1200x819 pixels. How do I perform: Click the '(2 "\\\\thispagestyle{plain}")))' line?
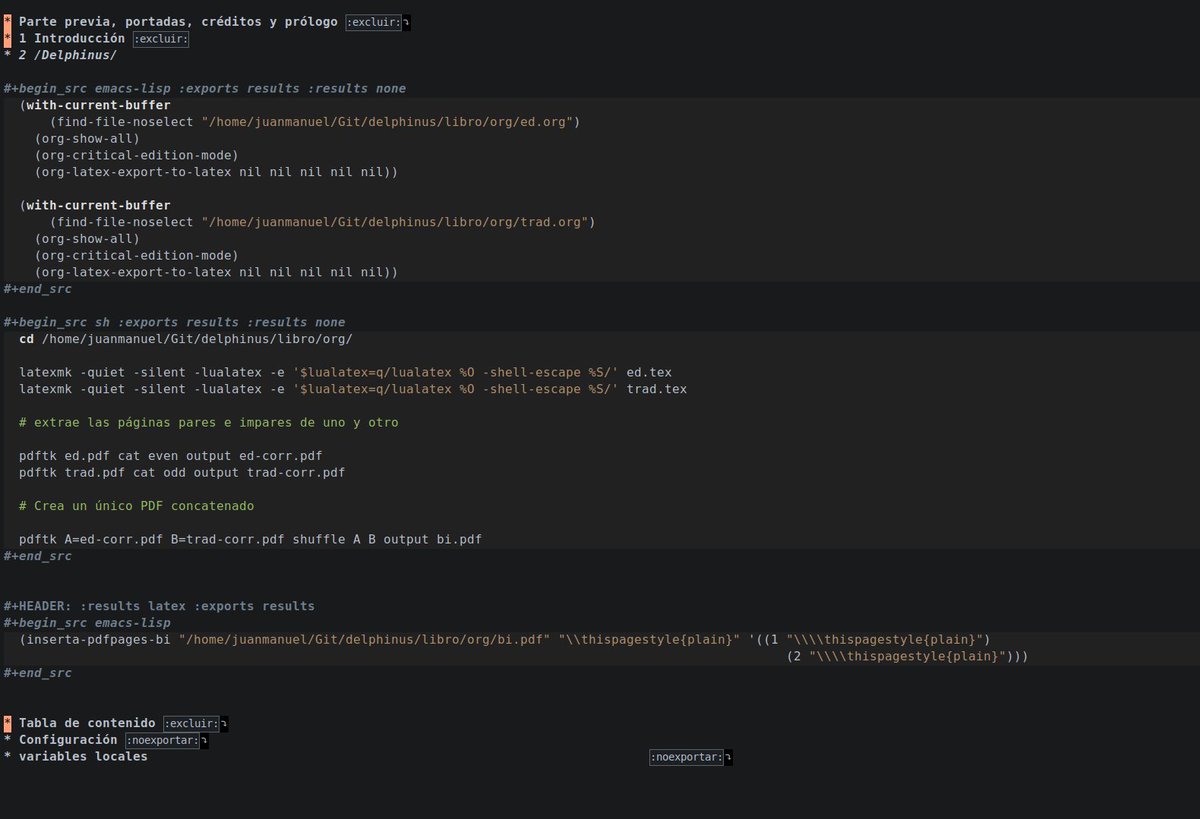pyautogui.click(x=907, y=656)
